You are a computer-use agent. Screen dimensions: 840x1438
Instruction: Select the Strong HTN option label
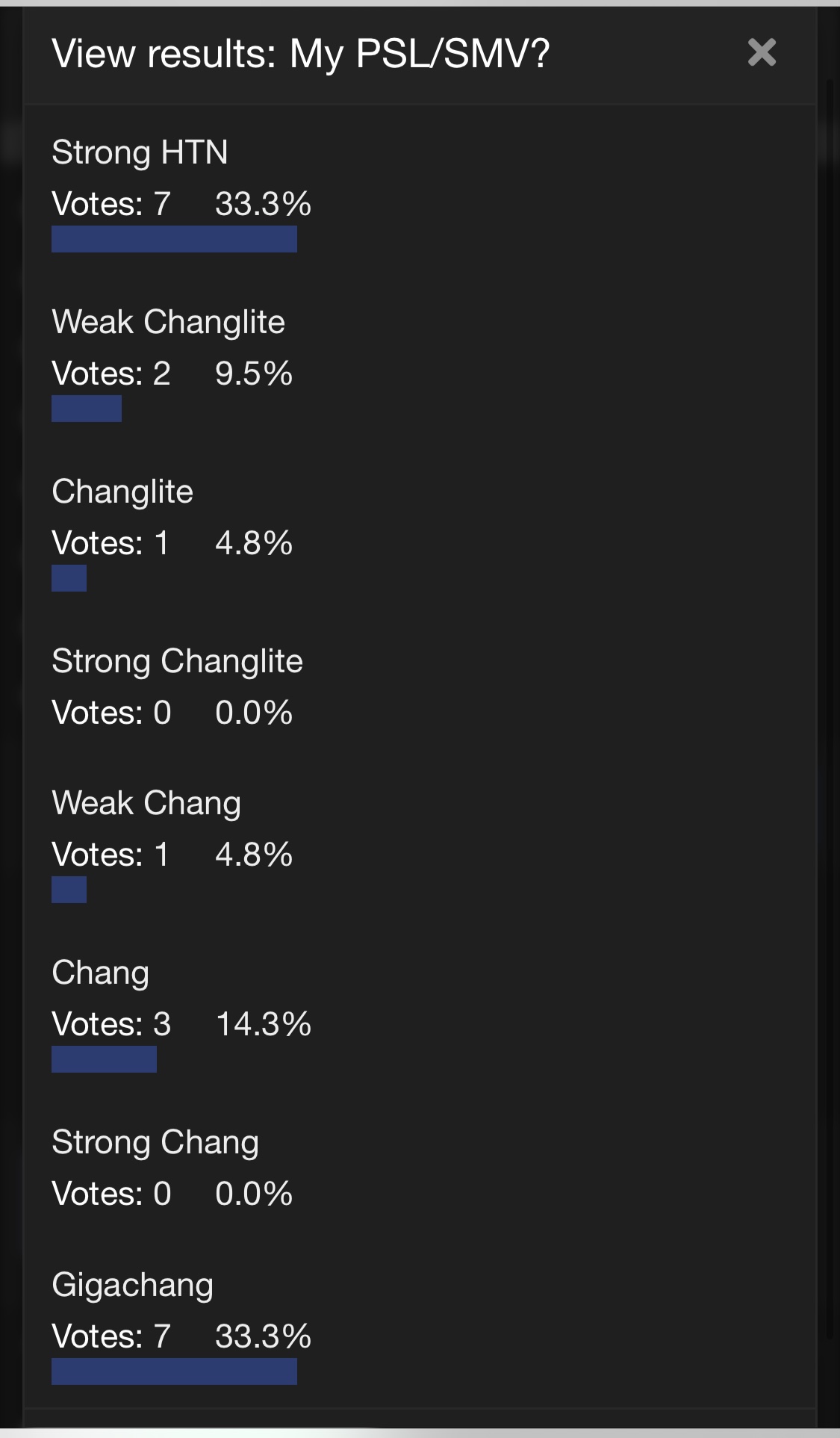[140, 153]
